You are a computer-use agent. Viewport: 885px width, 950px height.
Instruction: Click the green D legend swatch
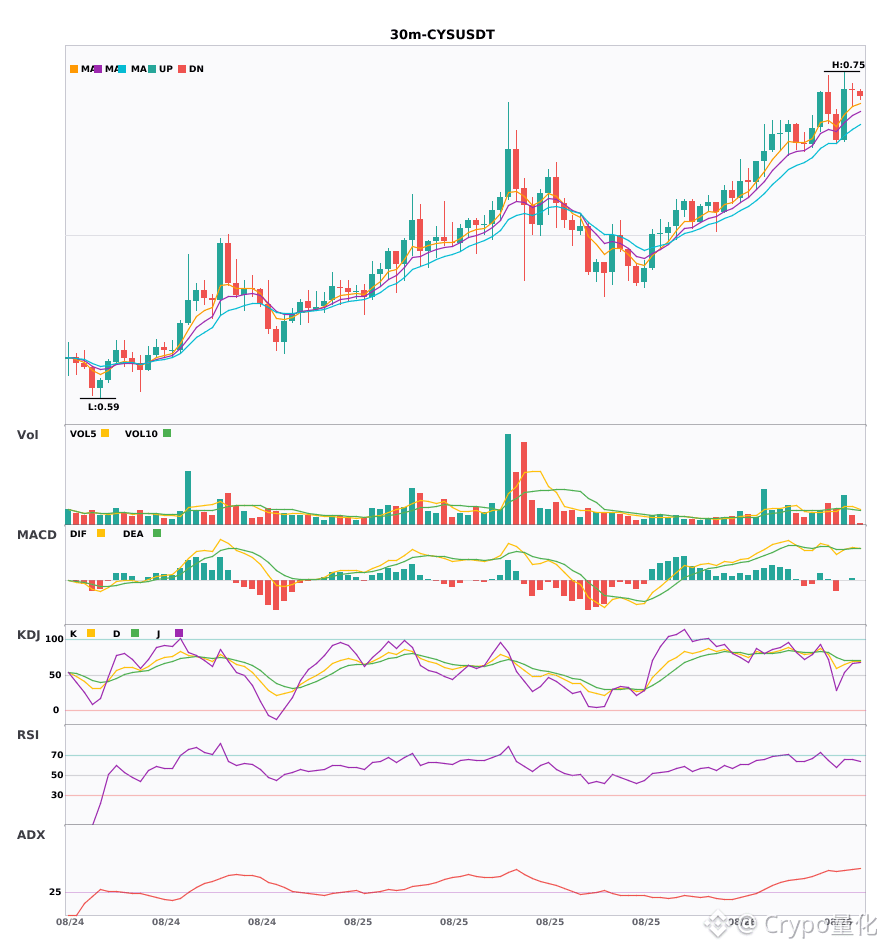point(135,633)
